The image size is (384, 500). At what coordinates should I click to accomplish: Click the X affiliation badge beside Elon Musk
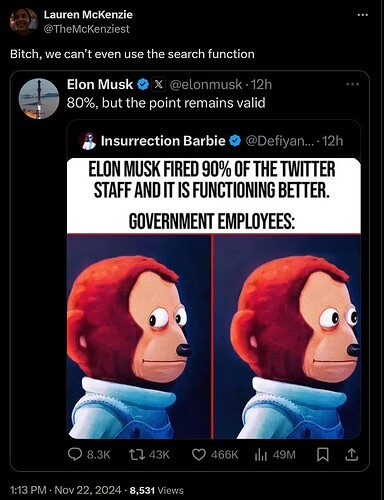159,84
